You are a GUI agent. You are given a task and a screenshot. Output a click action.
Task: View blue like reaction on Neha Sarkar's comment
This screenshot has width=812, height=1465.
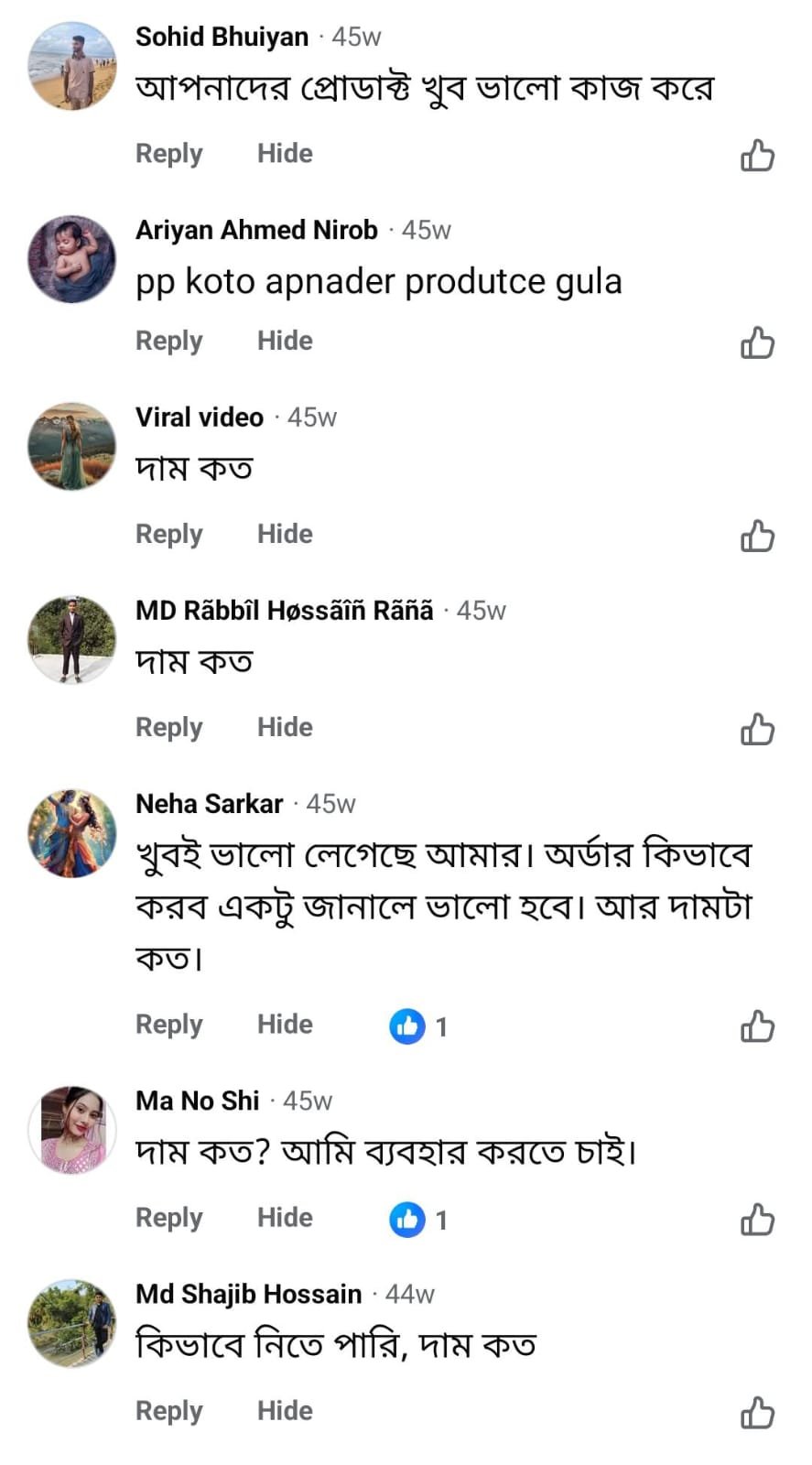[407, 1026]
